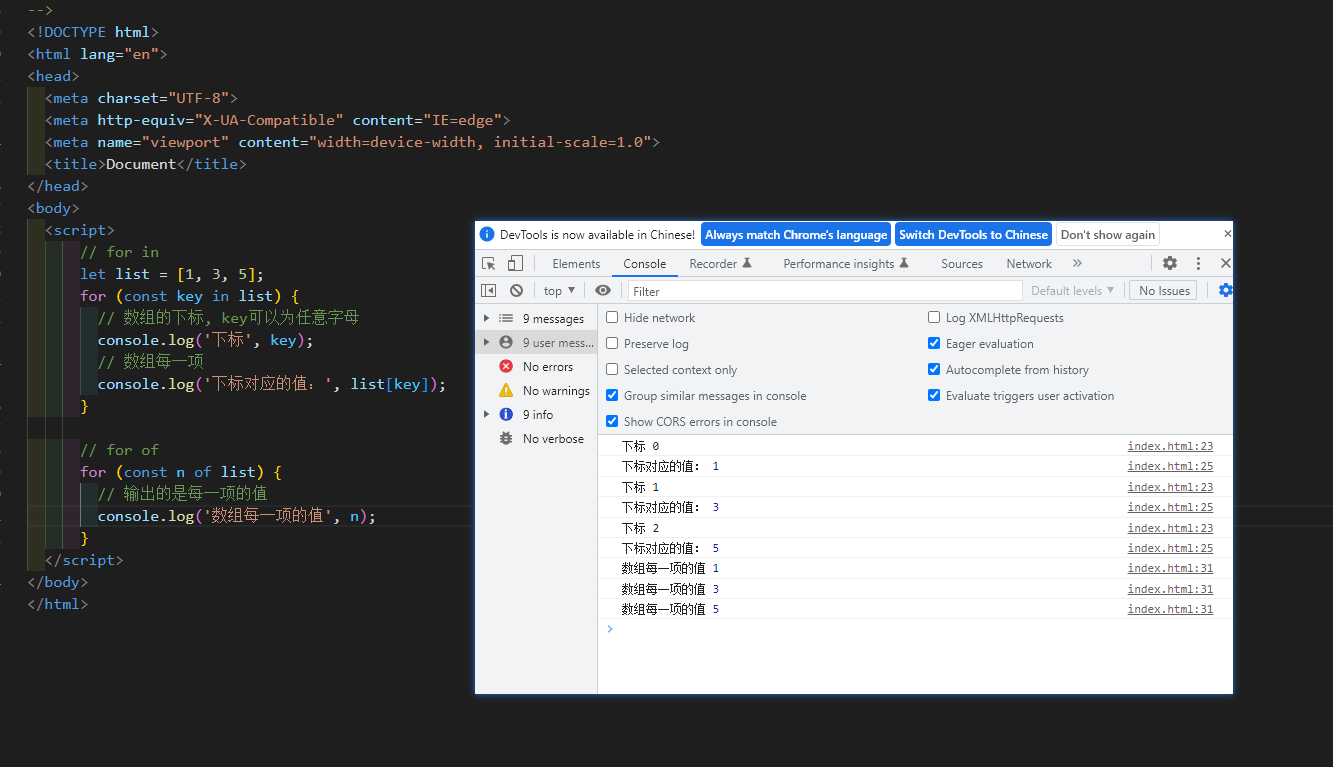Screen dimensions: 1333x767
Task: Close the DevTools panel
Action: pos(1226,264)
